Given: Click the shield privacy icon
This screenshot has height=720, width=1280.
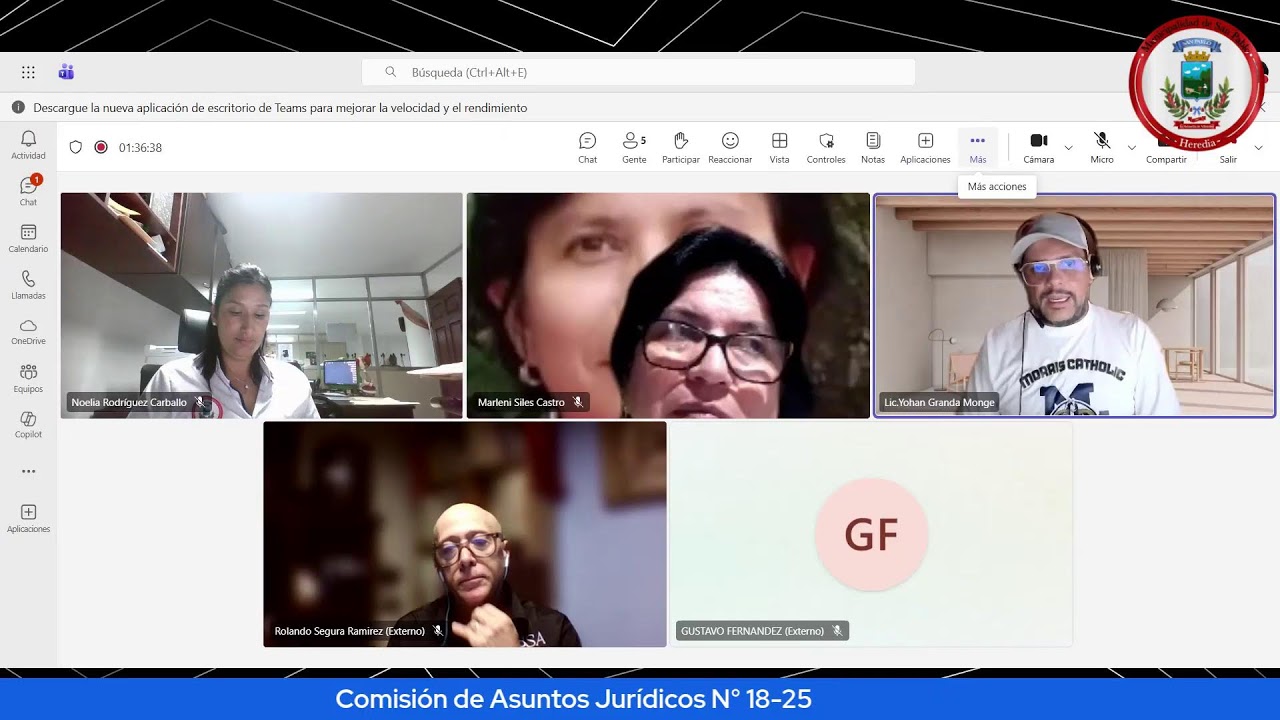Looking at the screenshot, I should (76, 147).
